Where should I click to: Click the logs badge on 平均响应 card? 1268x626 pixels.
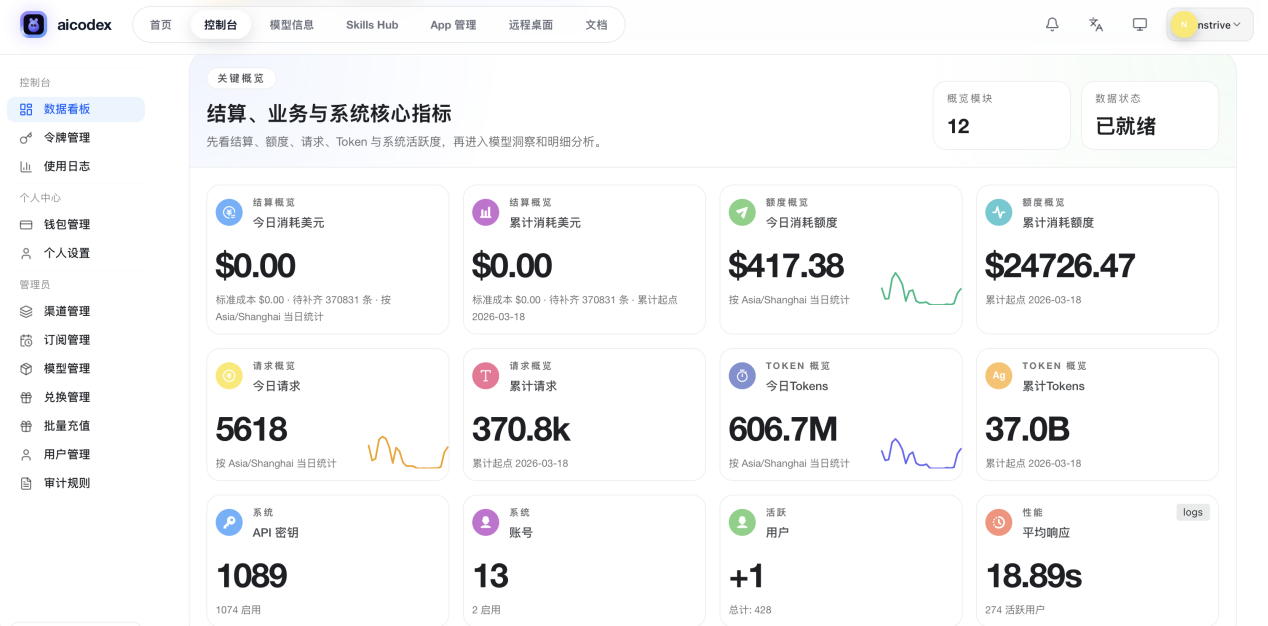pyautogui.click(x=1193, y=512)
